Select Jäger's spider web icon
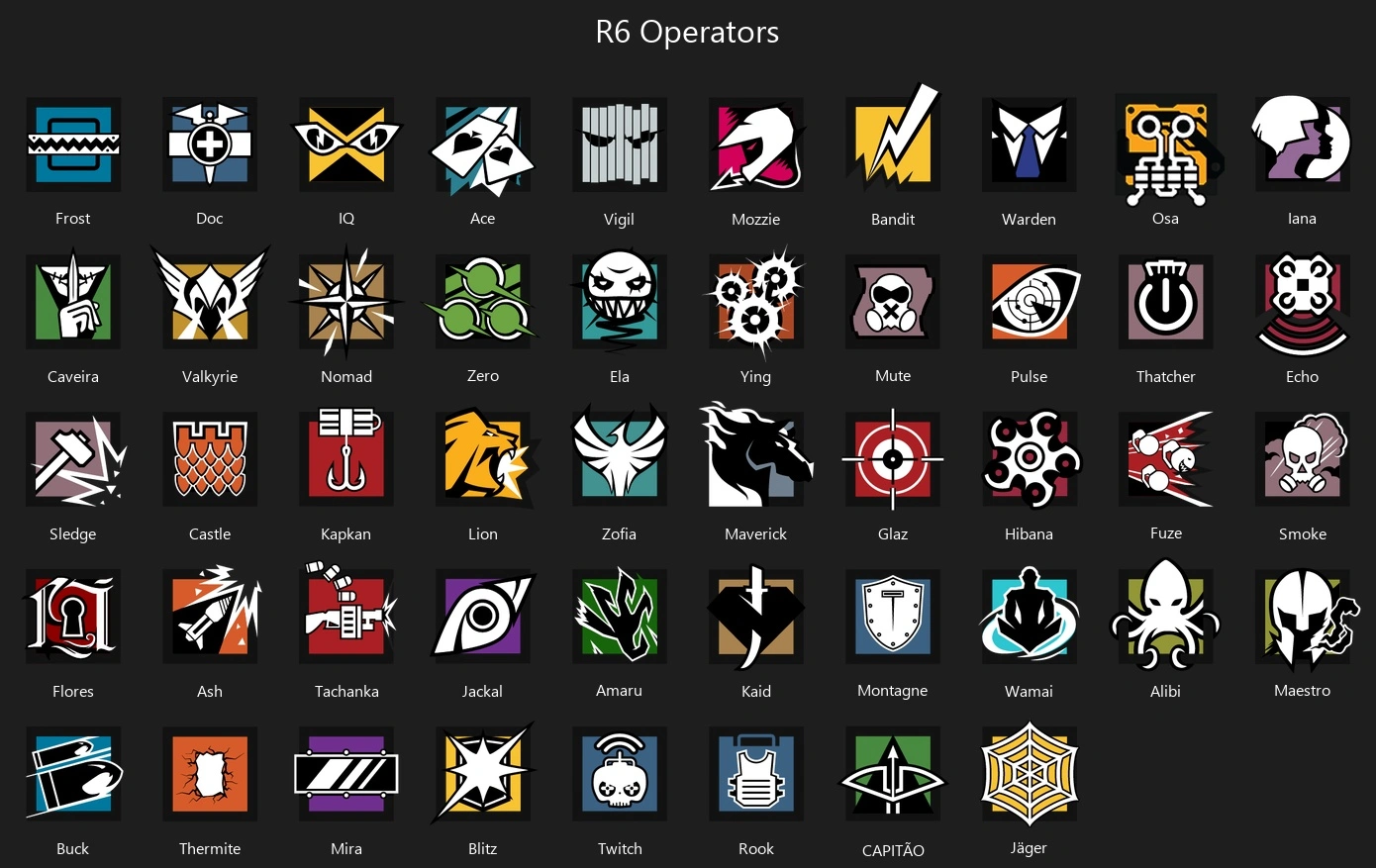The image size is (1376, 868). [x=1030, y=773]
